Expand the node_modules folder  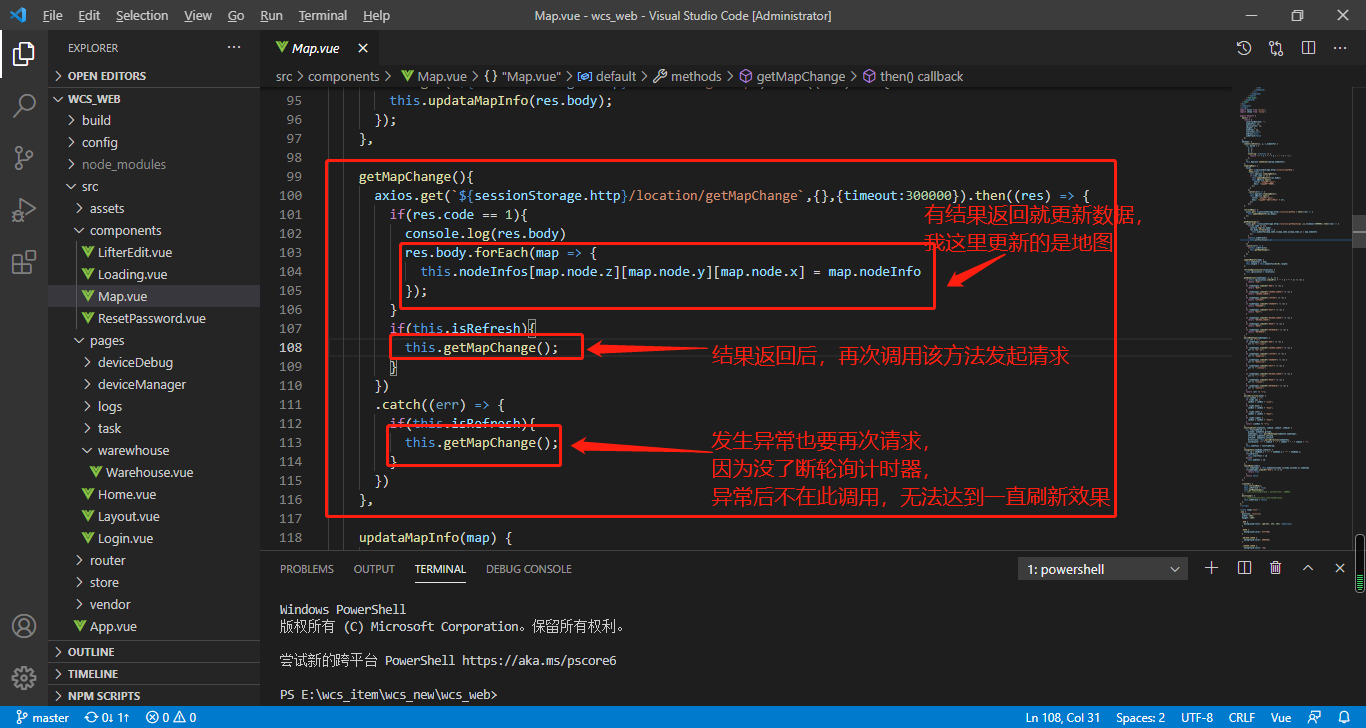pyautogui.click(x=154, y=164)
